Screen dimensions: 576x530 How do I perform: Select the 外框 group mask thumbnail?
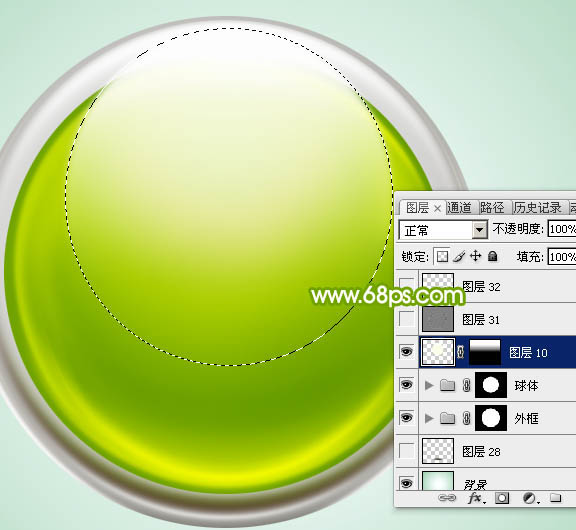(491, 418)
